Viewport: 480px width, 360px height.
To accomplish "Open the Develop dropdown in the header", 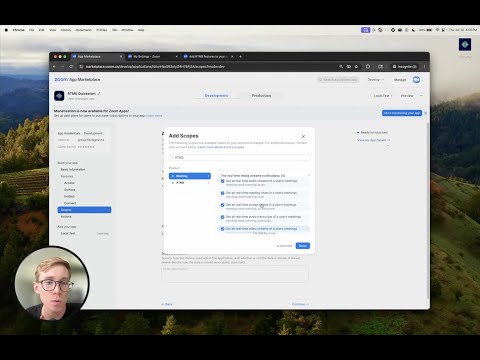I will (x=376, y=80).
